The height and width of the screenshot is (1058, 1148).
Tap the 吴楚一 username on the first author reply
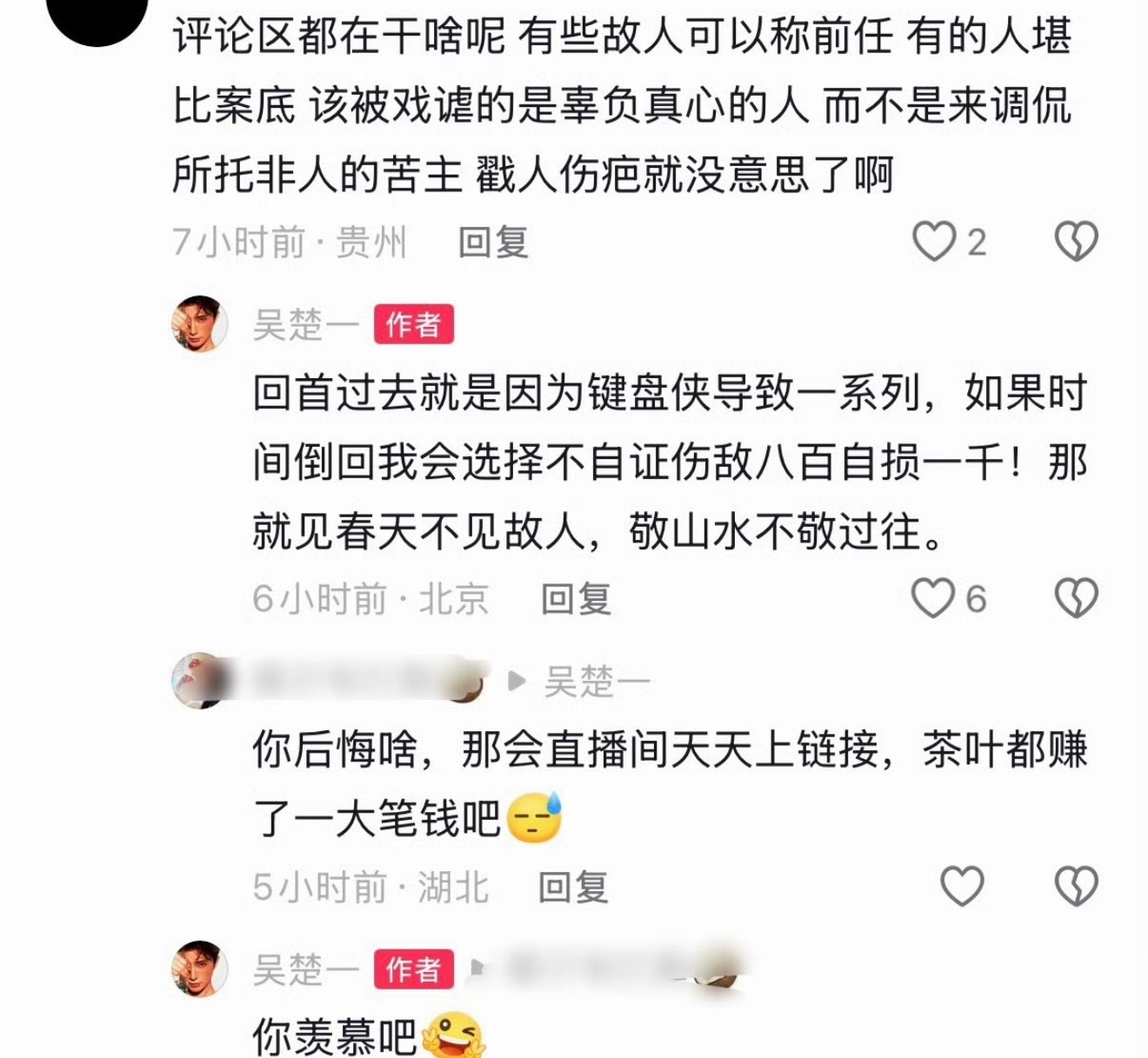pos(306,325)
